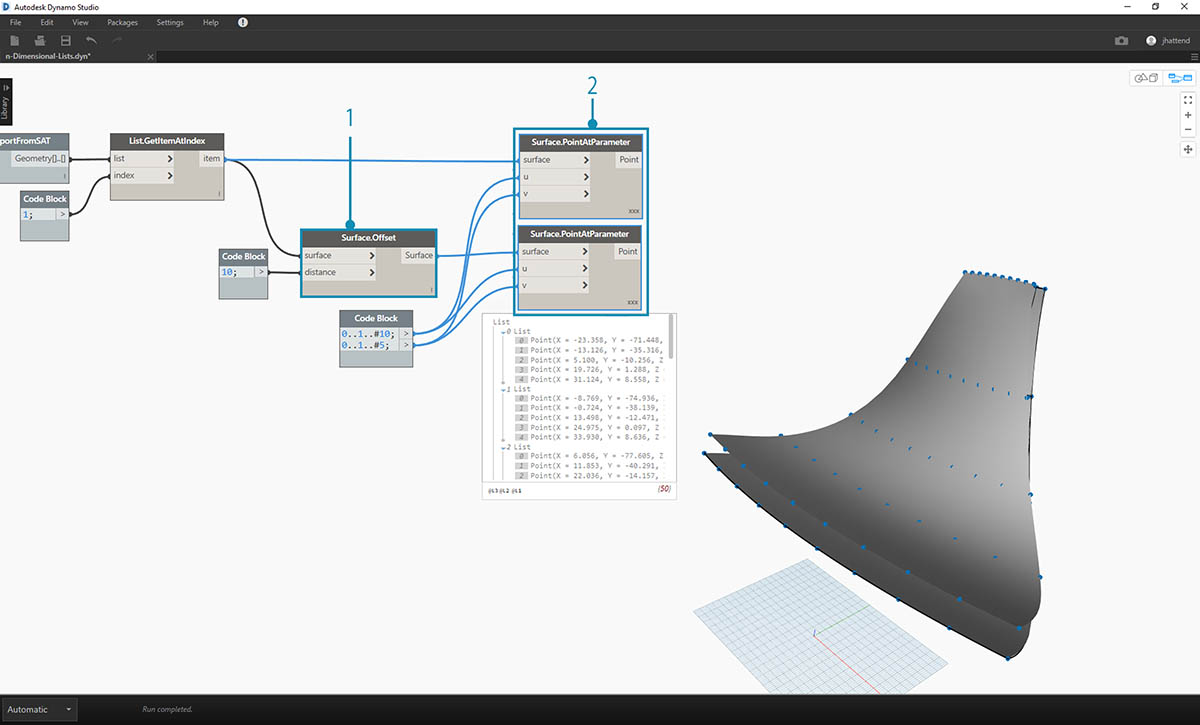Image resolution: width=1200 pixels, height=725 pixels.
Task: Open the Packages menu
Action: tap(123, 22)
